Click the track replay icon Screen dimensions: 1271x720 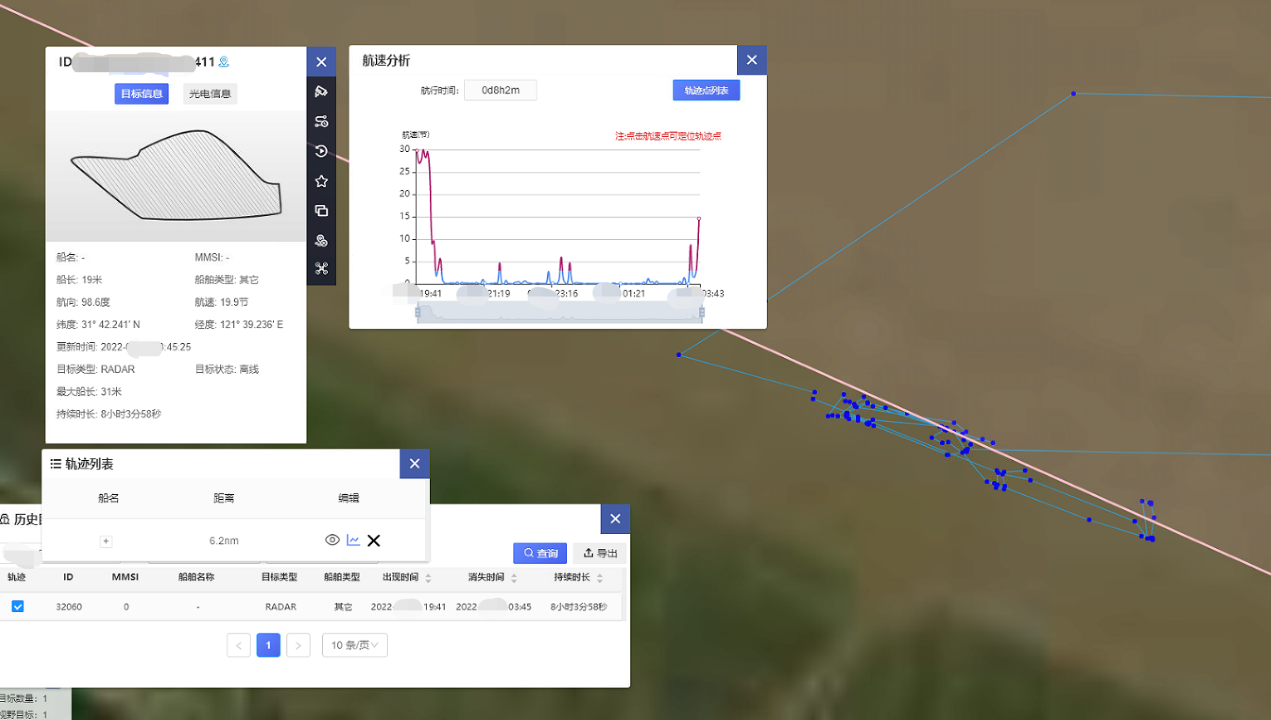pos(321,151)
